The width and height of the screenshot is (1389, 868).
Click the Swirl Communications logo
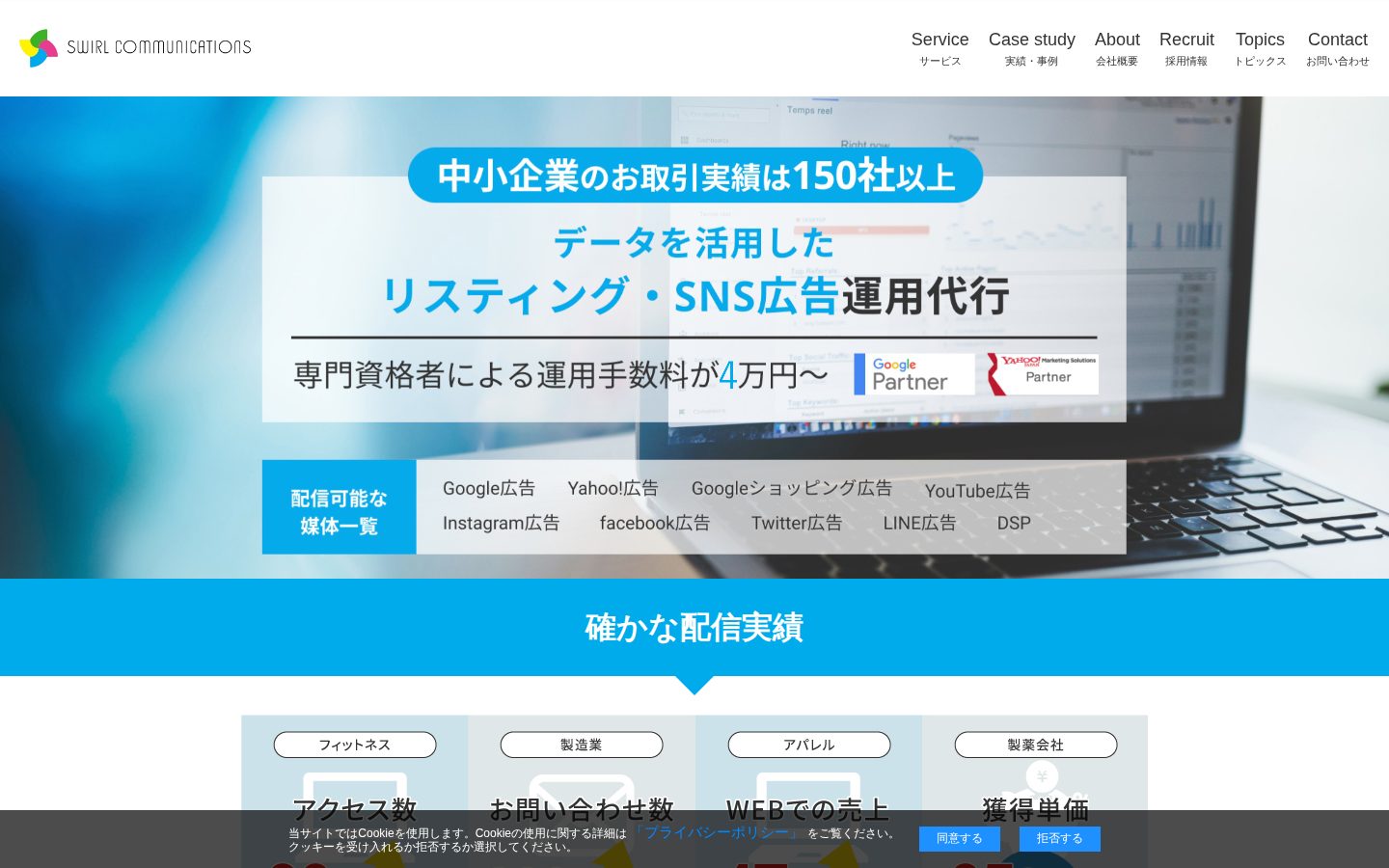[135, 47]
